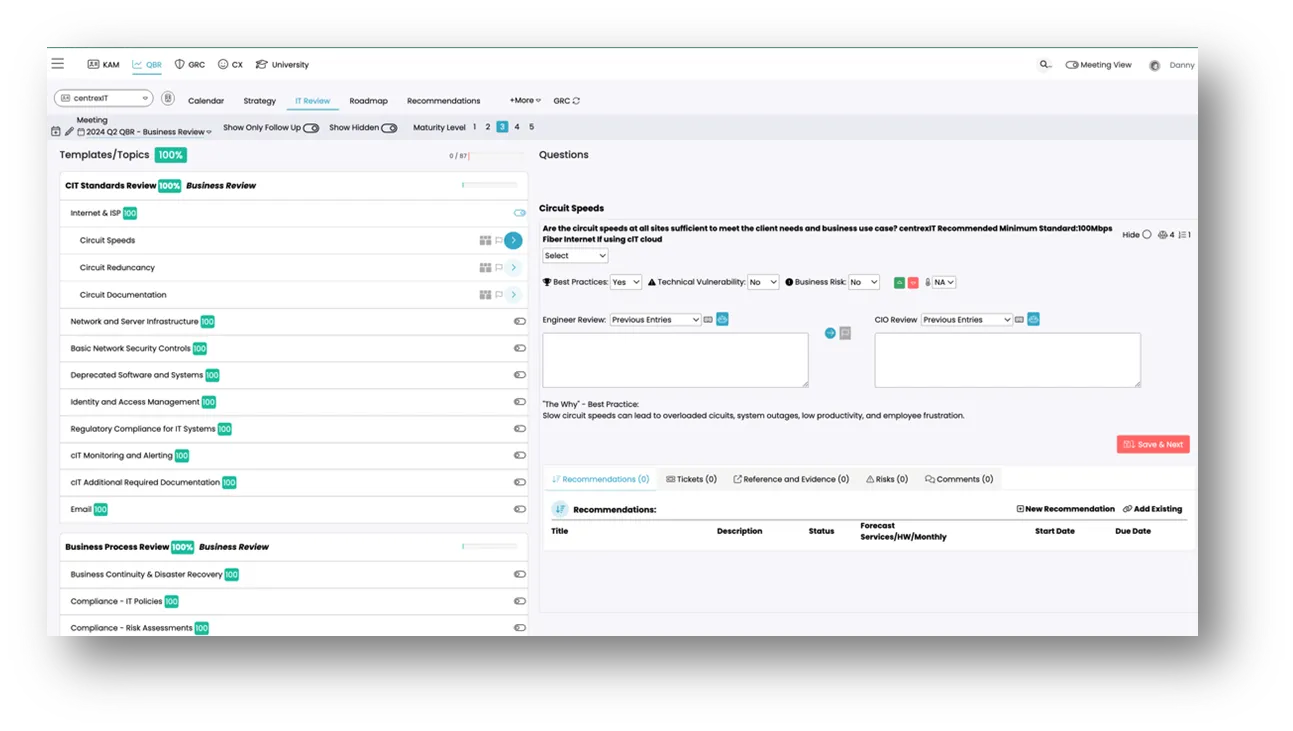Viewport: 1293px width, 731px height.
Task: Click blue arrow button on Circuit Speeds row
Action: 513,241
